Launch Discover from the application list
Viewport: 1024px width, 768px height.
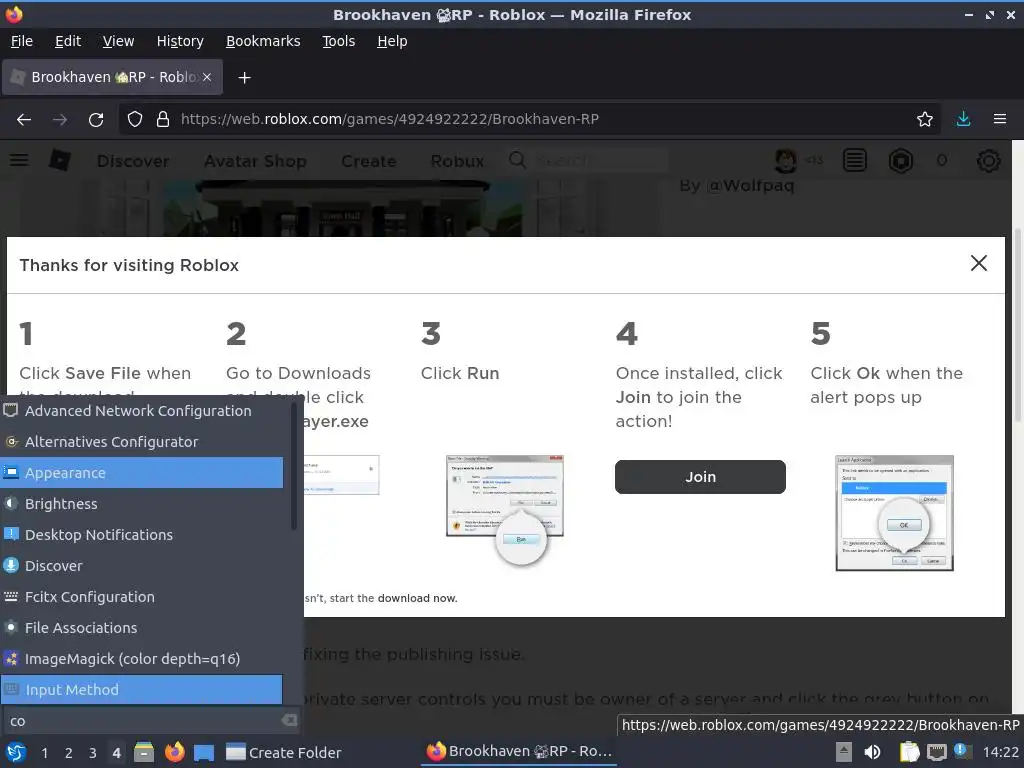(142, 566)
